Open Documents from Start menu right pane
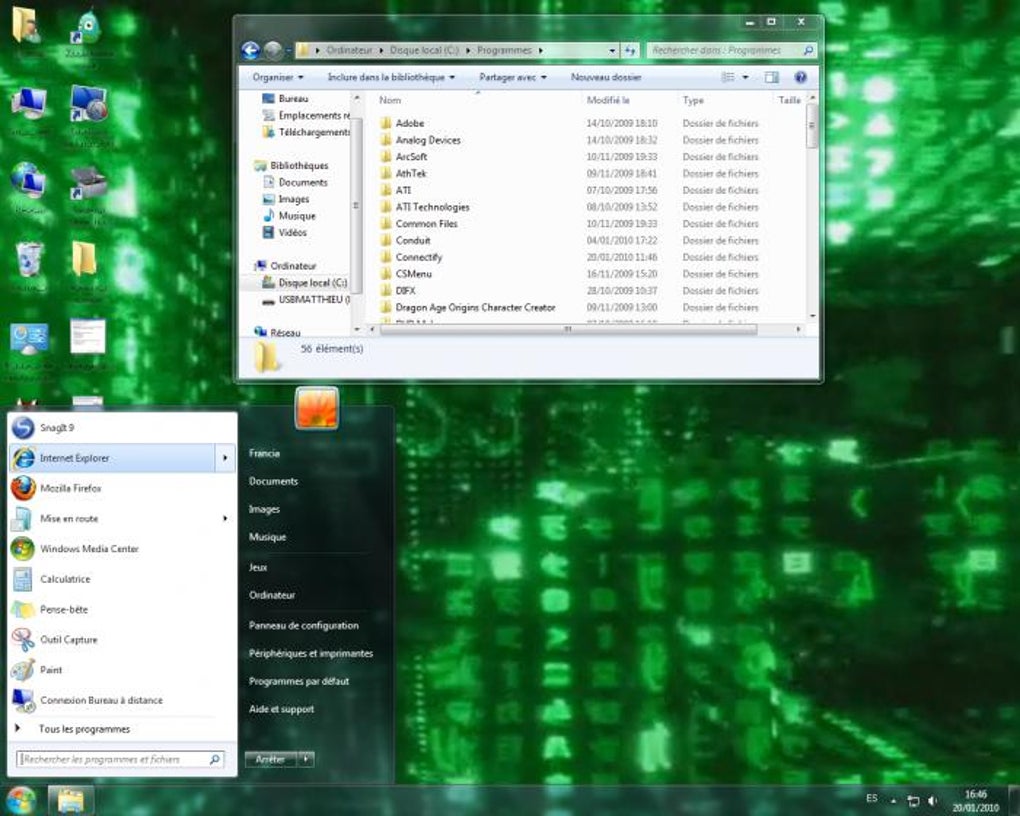Viewport: 1020px width, 816px height. (273, 482)
